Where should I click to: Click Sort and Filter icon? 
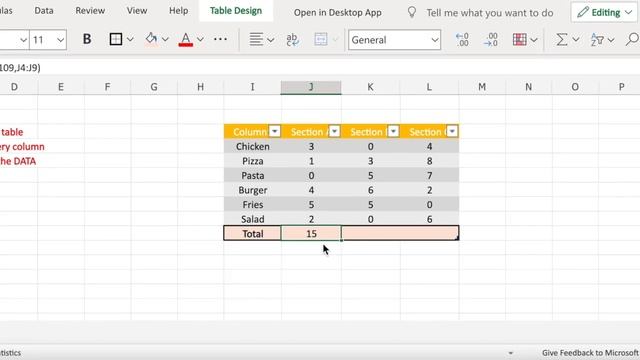click(597, 40)
